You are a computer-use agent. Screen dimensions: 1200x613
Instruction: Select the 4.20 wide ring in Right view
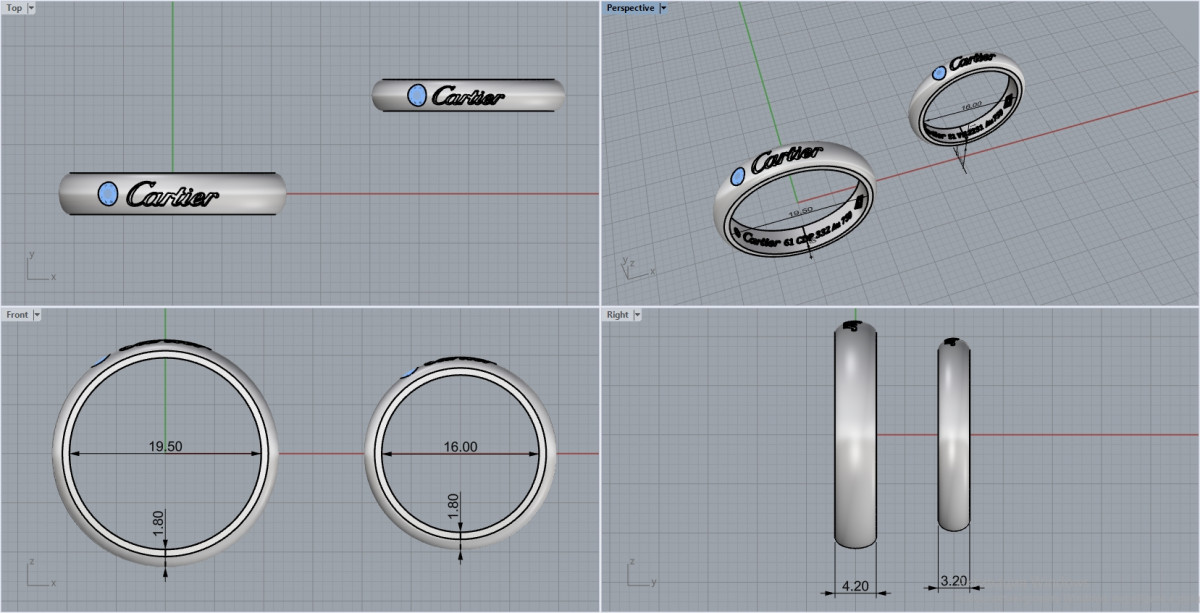pos(857,435)
